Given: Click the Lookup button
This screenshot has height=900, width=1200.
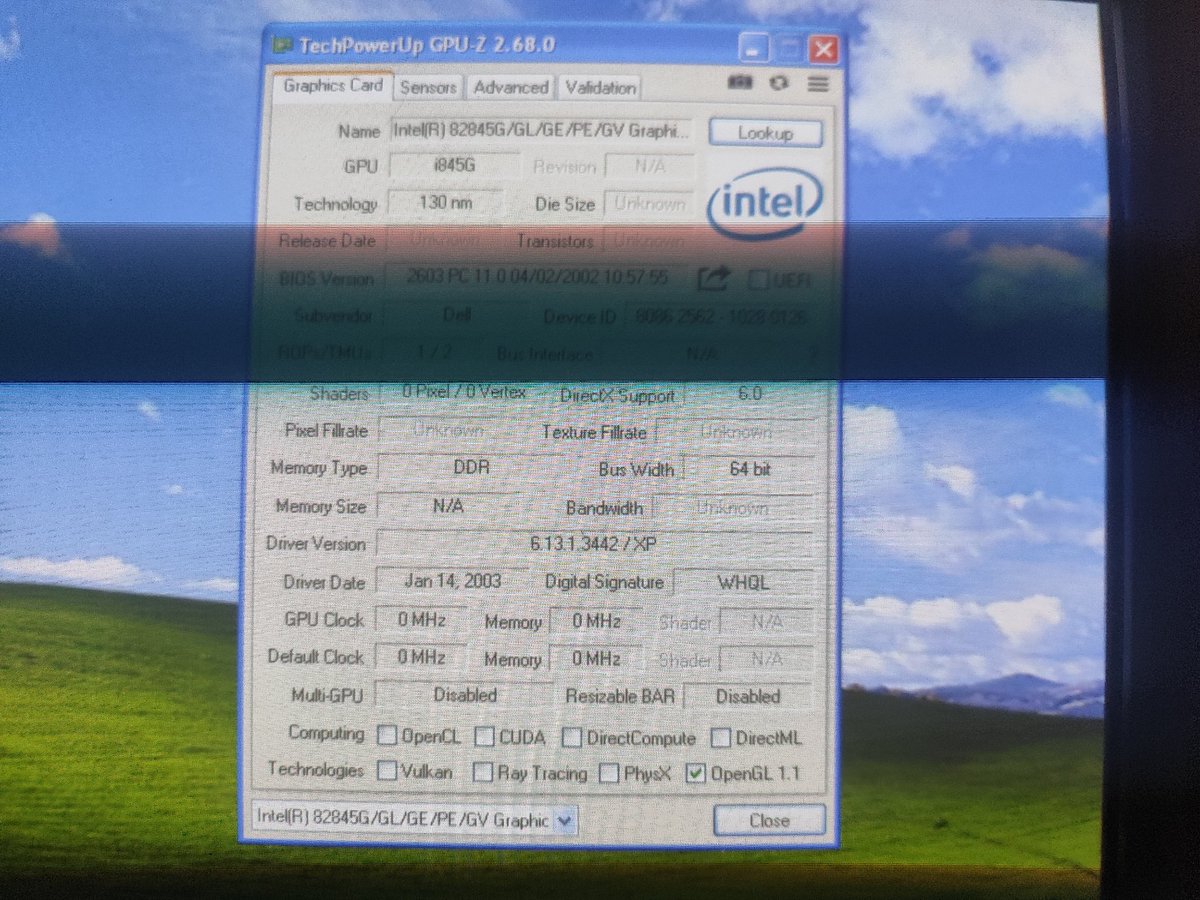Looking at the screenshot, I should click(x=766, y=133).
